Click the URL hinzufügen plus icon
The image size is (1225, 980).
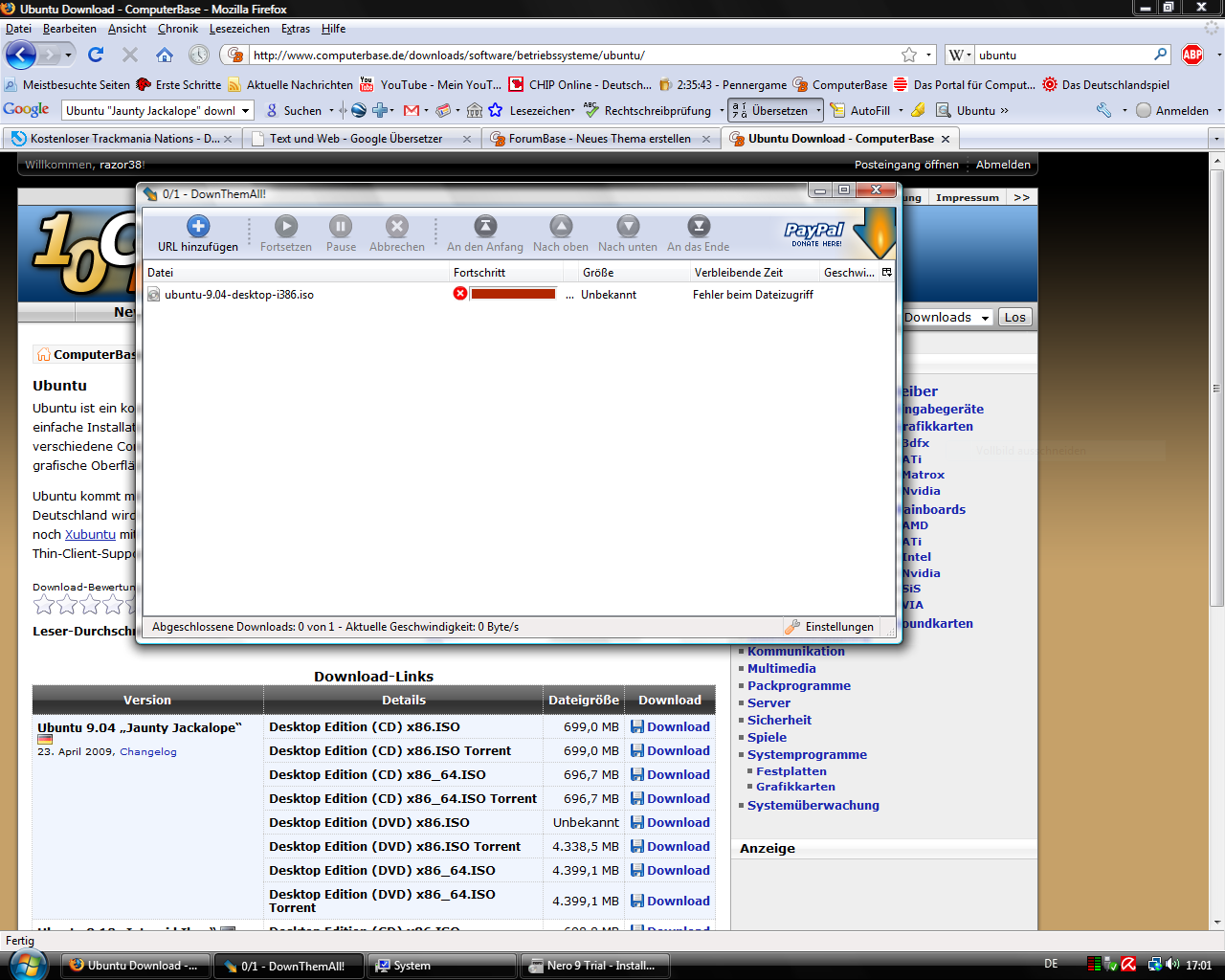pos(198,226)
